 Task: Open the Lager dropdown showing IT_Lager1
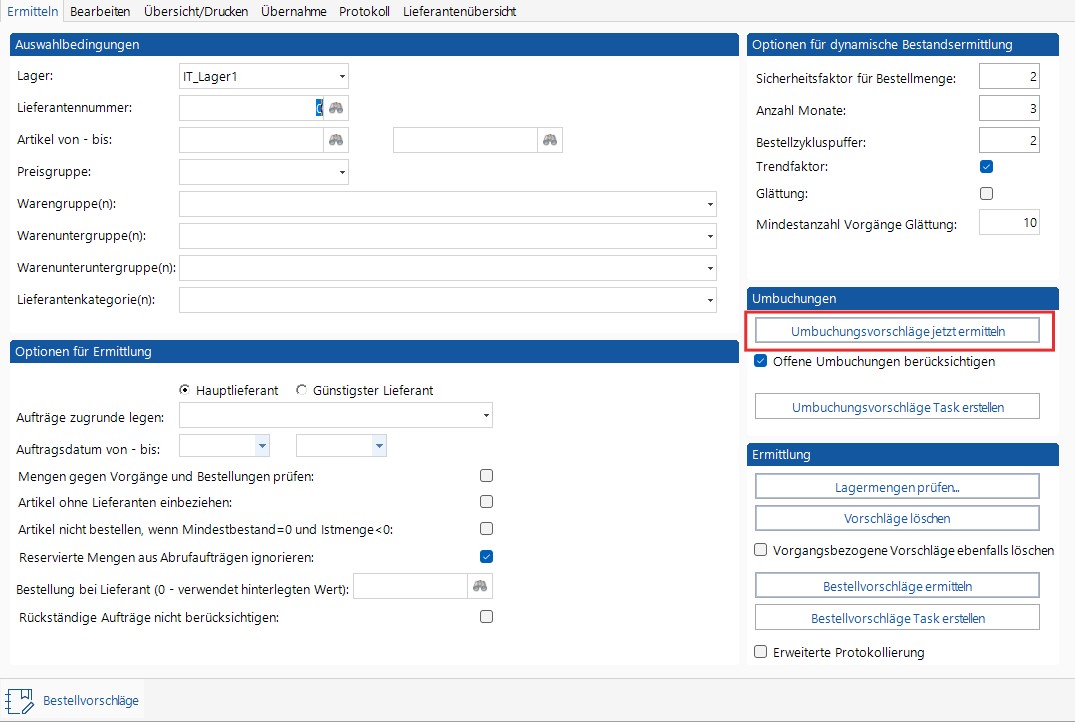pyautogui.click(x=342, y=76)
